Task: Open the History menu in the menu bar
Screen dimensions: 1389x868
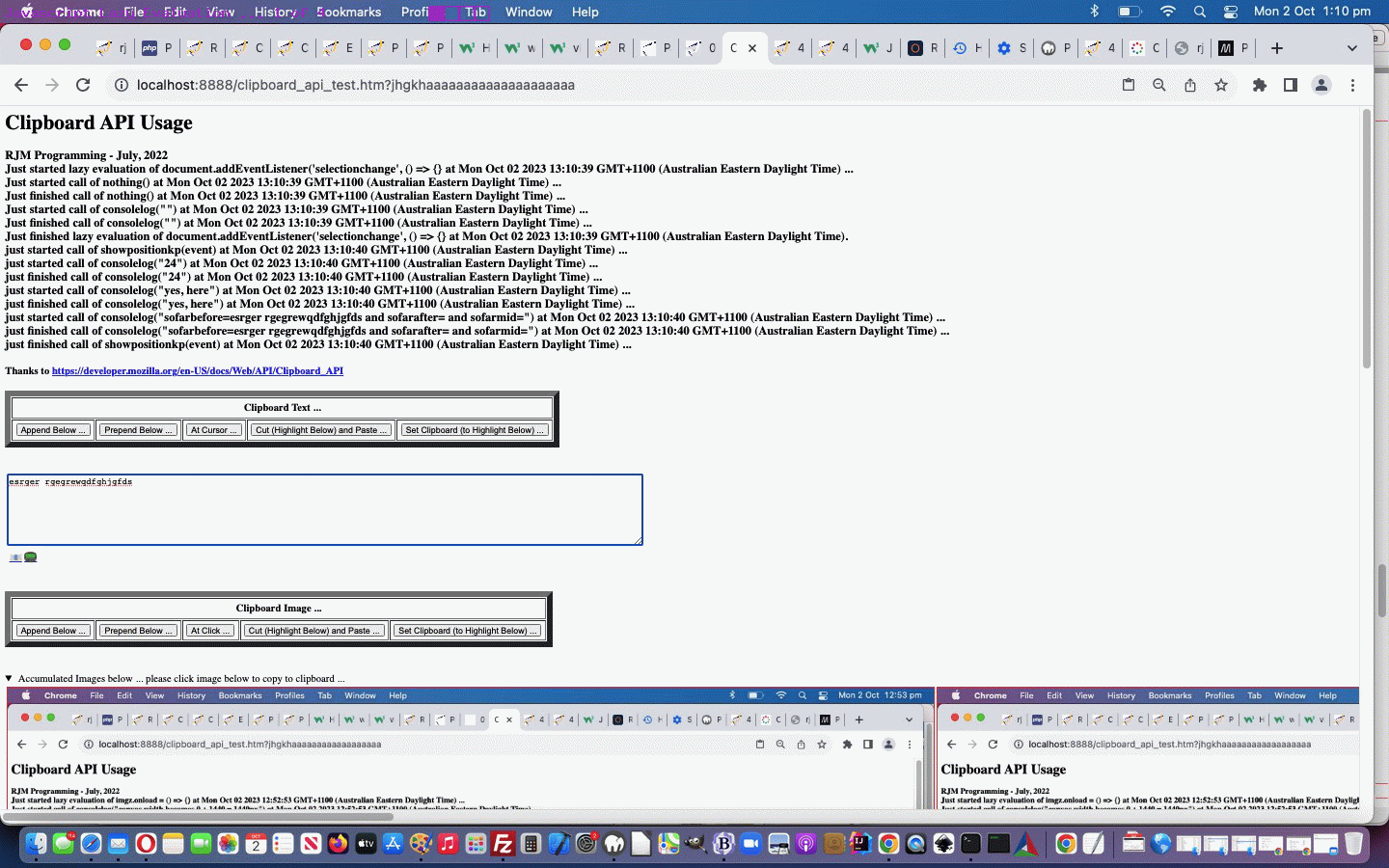Action: (x=275, y=12)
